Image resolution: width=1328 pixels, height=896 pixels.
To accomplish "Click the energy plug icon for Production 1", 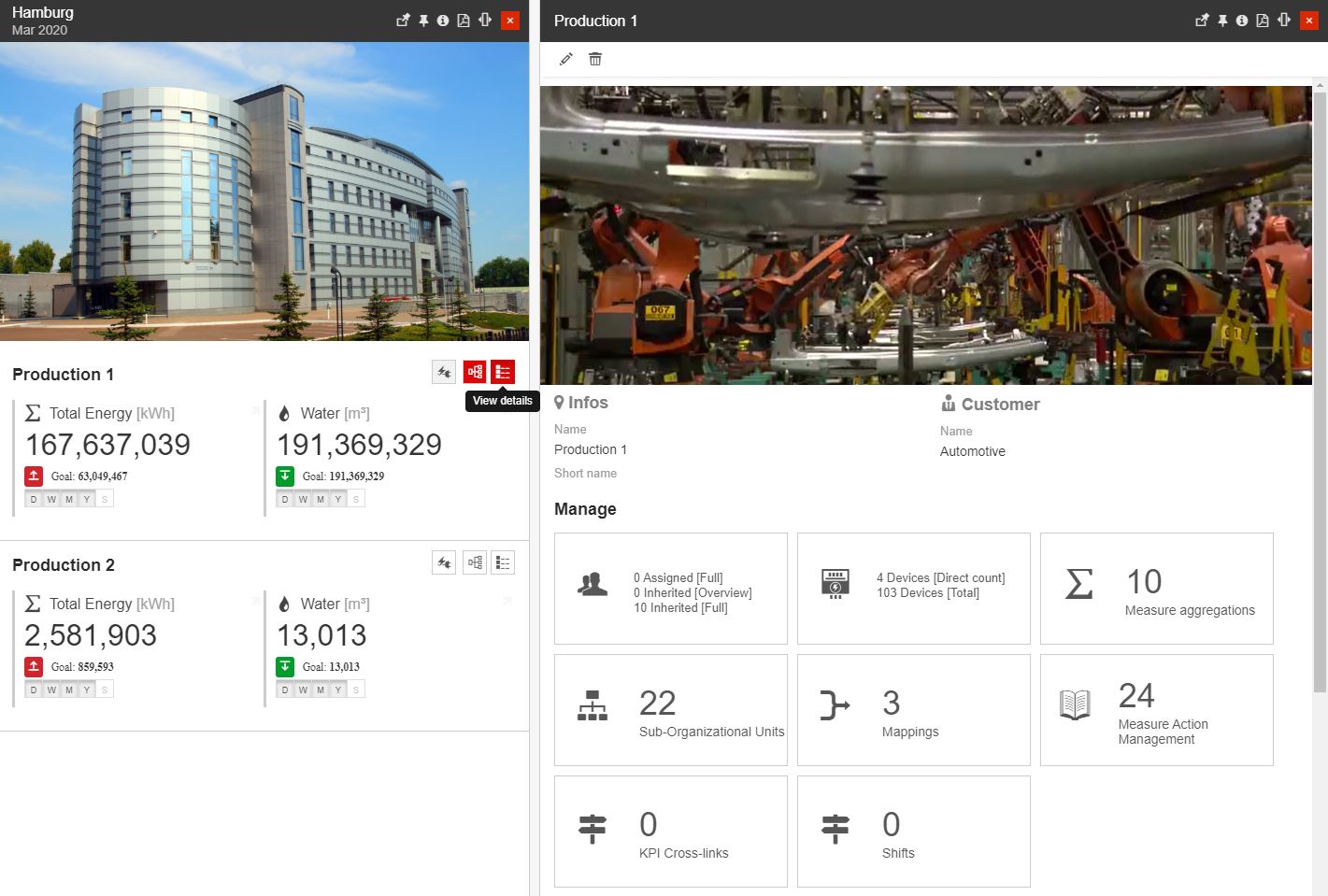I will (x=444, y=372).
